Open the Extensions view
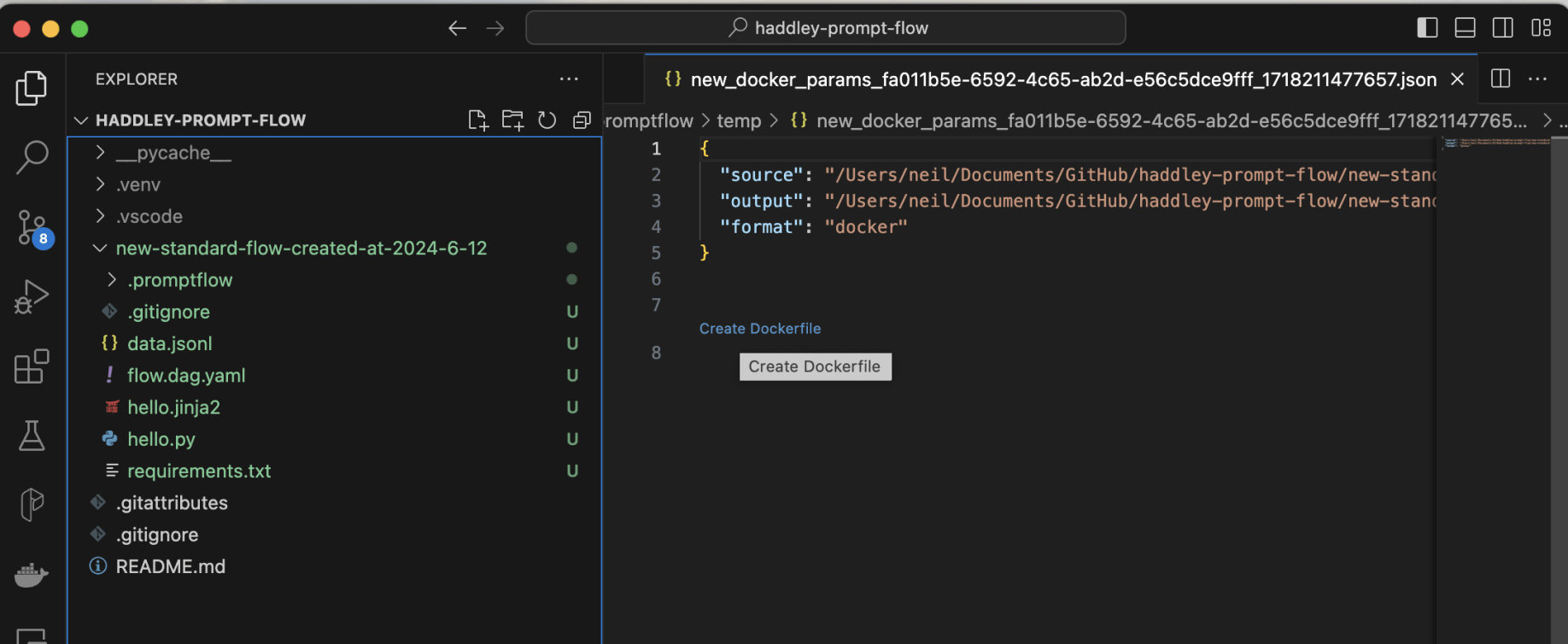Image resolution: width=1568 pixels, height=644 pixels. [x=32, y=366]
